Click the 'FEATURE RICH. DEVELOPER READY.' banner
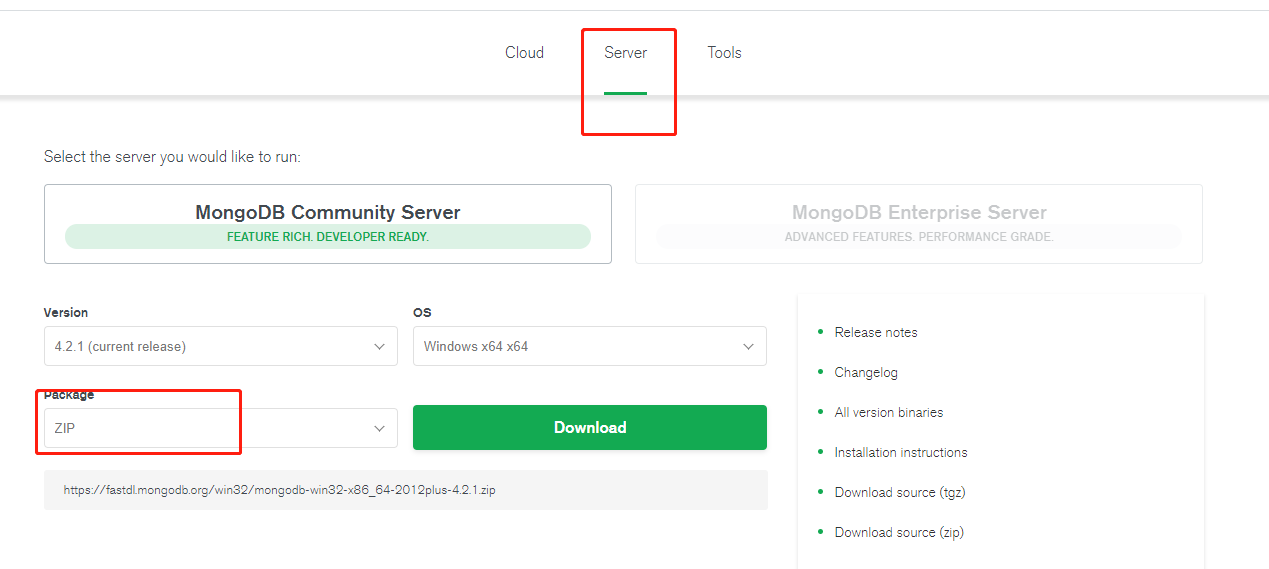The width and height of the screenshot is (1269, 569). pyautogui.click(x=328, y=237)
